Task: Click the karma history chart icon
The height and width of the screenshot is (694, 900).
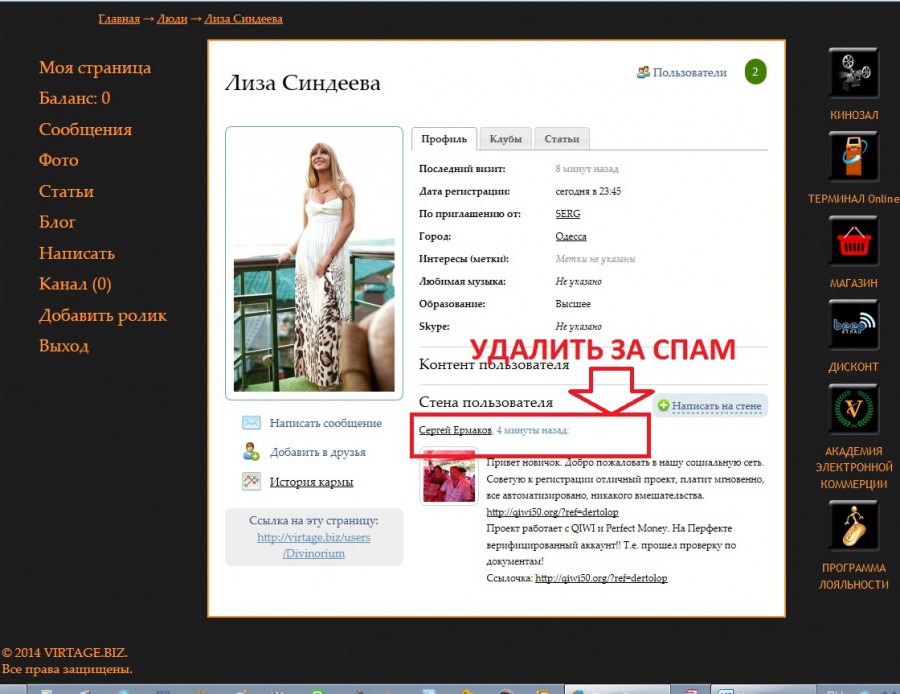Action: coord(251,481)
